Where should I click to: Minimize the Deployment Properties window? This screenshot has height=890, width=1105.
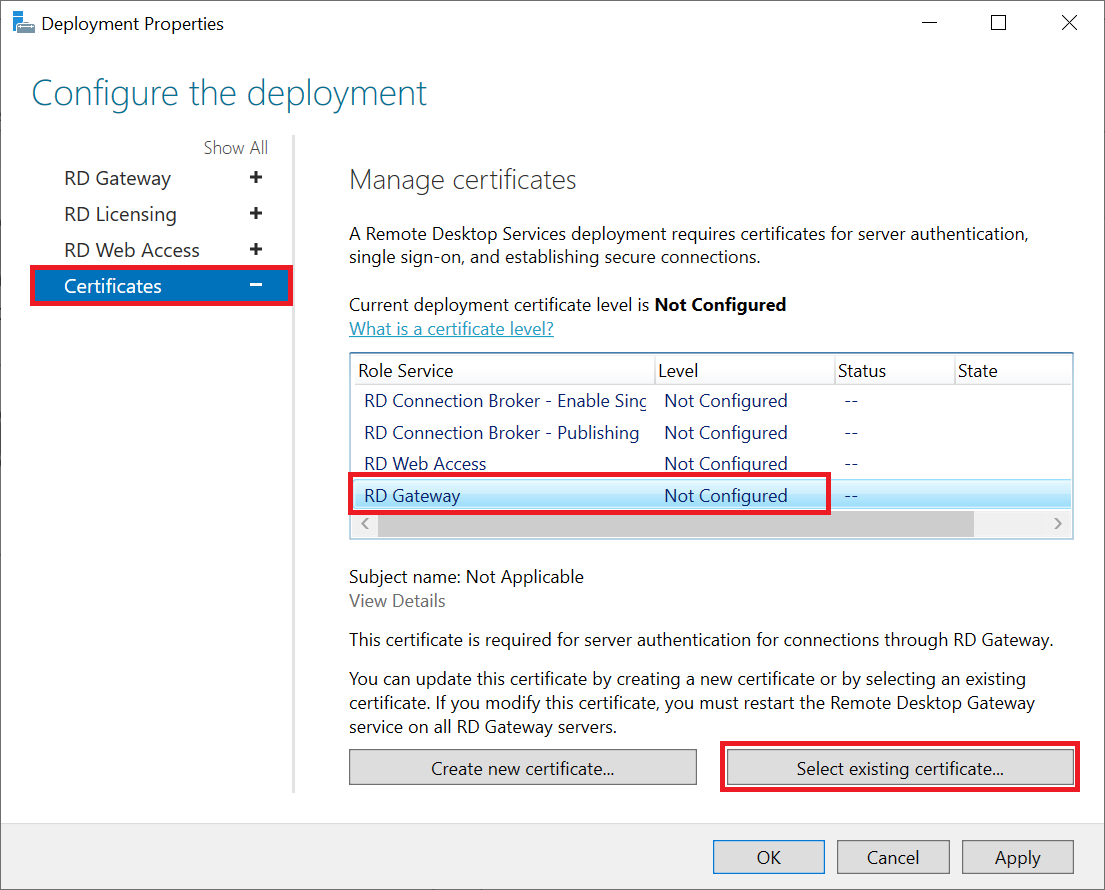[930, 23]
